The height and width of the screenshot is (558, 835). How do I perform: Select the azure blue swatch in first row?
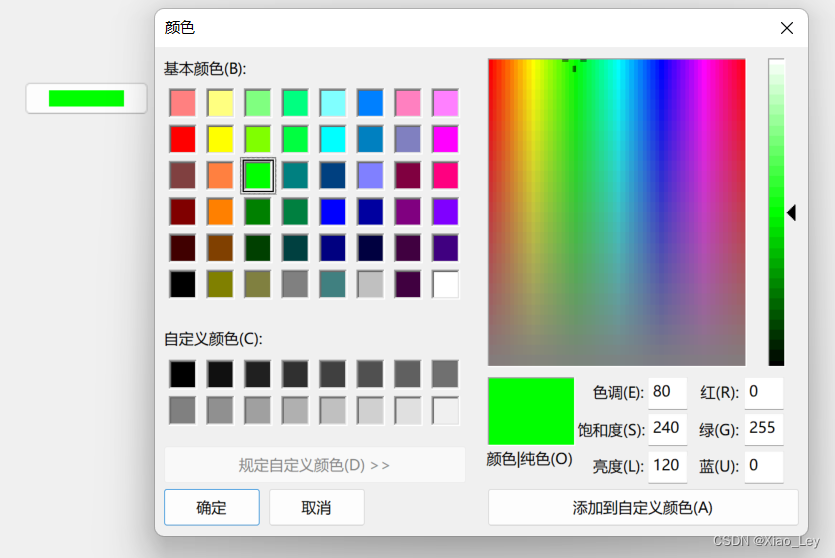click(x=370, y=103)
